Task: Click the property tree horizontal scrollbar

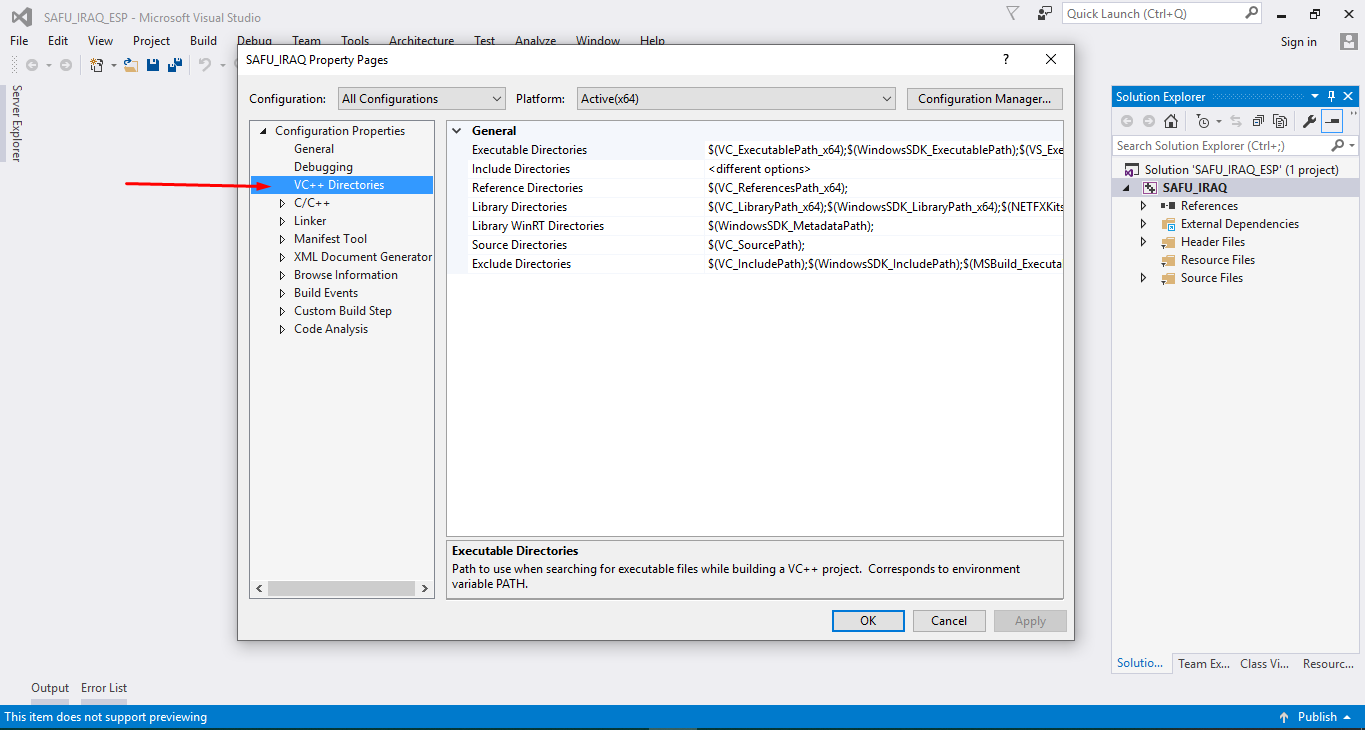Action: (342, 588)
